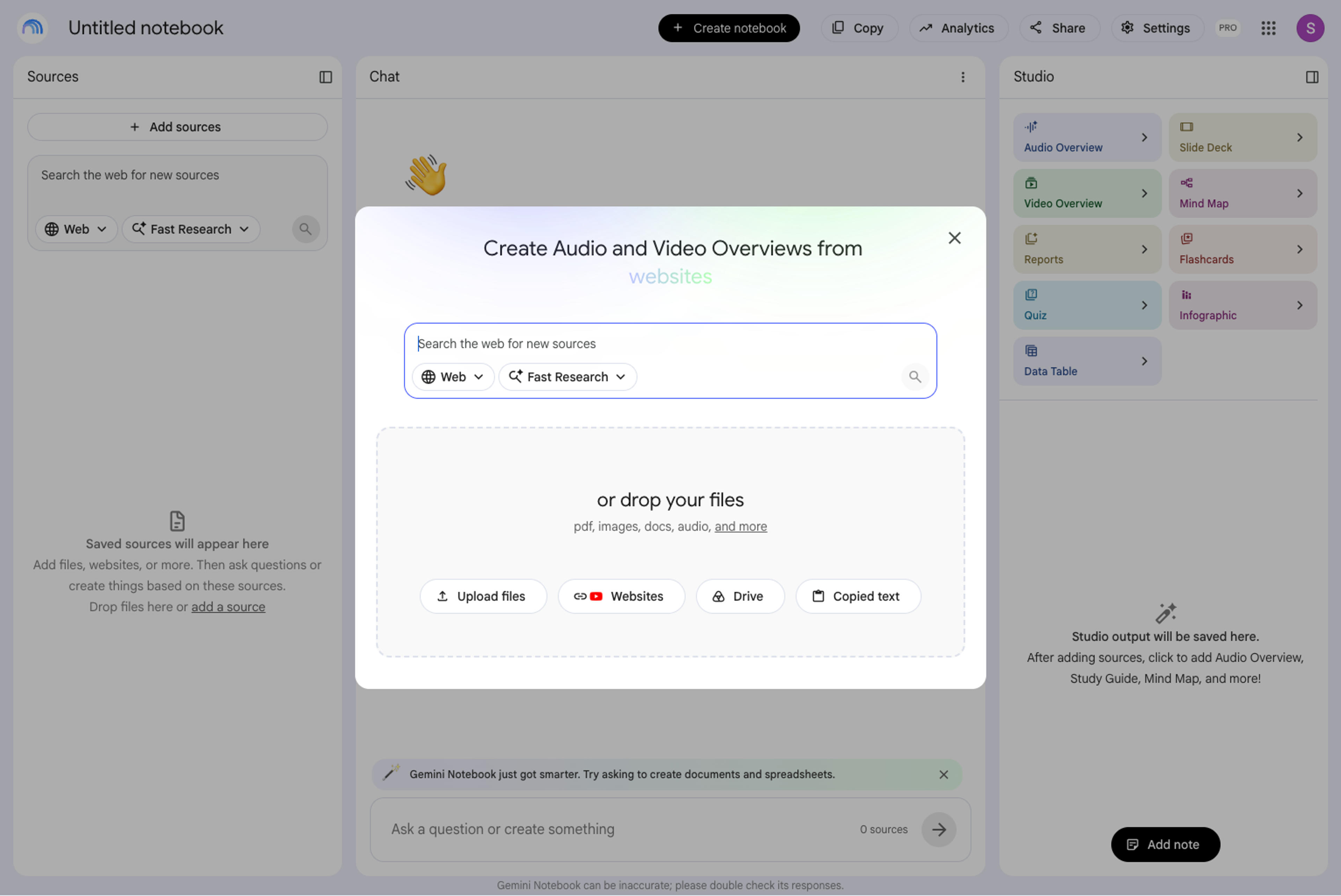This screenshot has width=1341, height=896.
Task: Click the Quiz icon
Action: pyautogui.click(x=1031, y=295)
